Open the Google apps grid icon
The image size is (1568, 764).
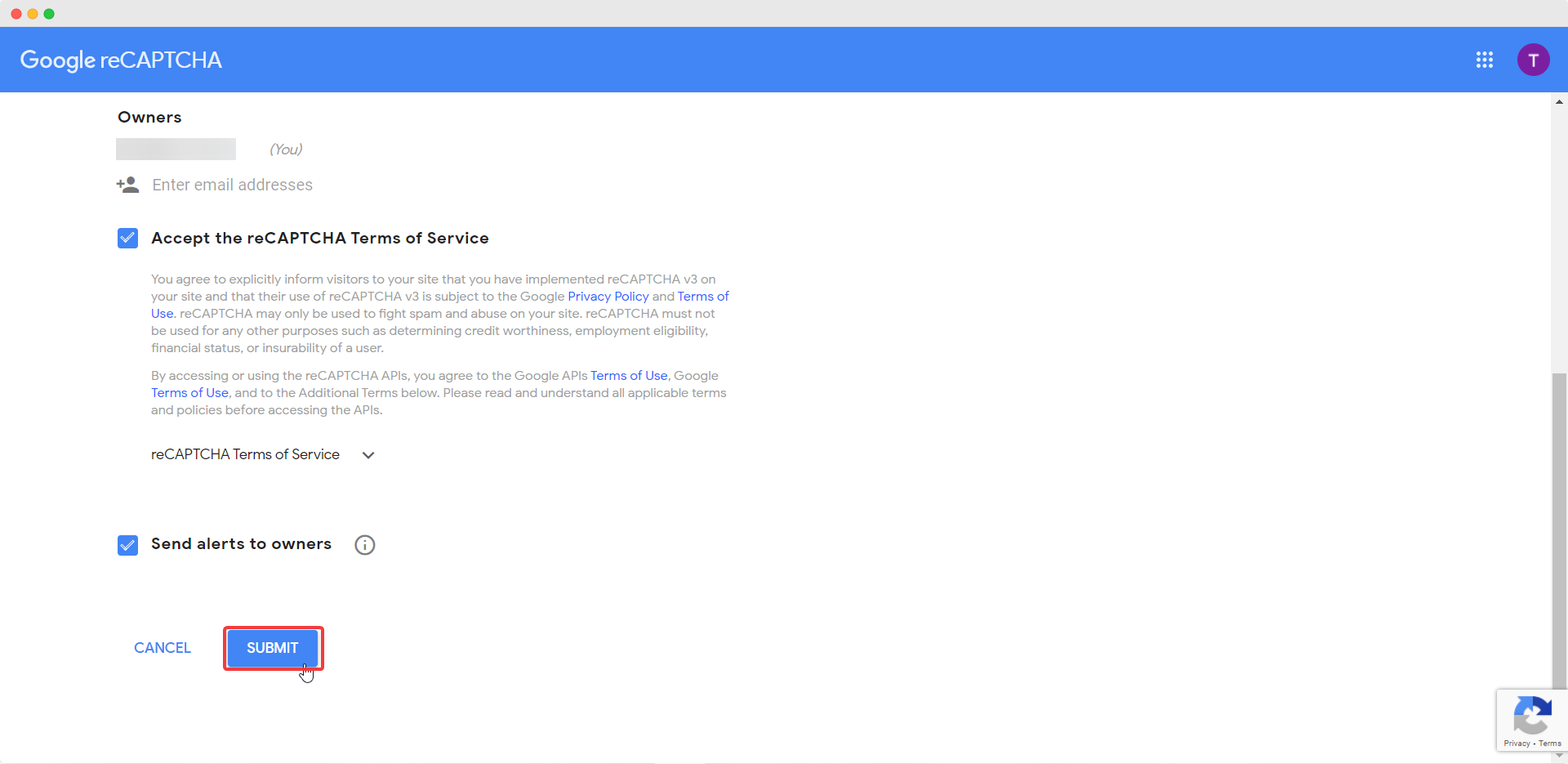click(x=1484, y=60)
